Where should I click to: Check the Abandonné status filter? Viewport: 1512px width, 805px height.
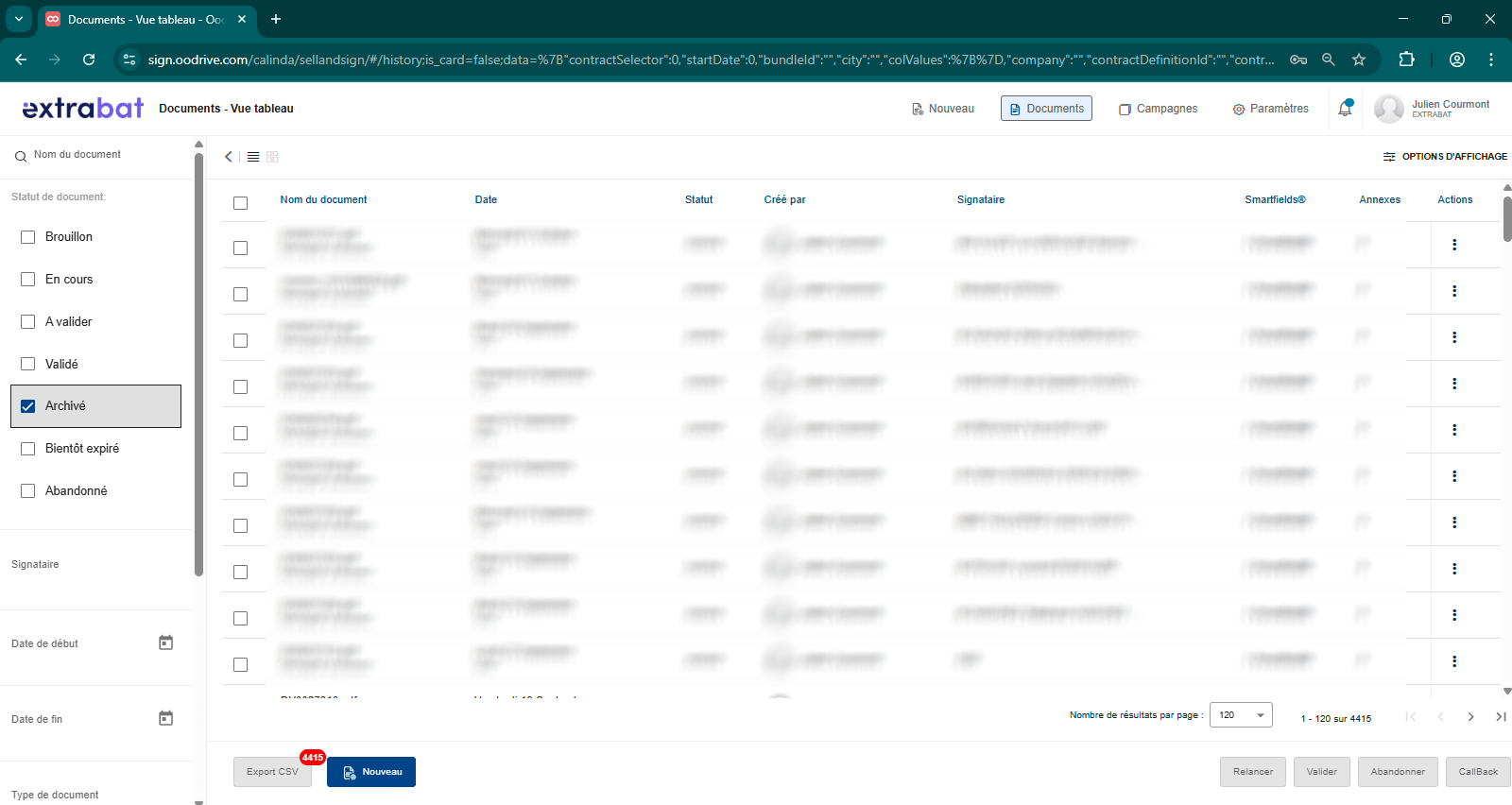[x=28, y=491]
